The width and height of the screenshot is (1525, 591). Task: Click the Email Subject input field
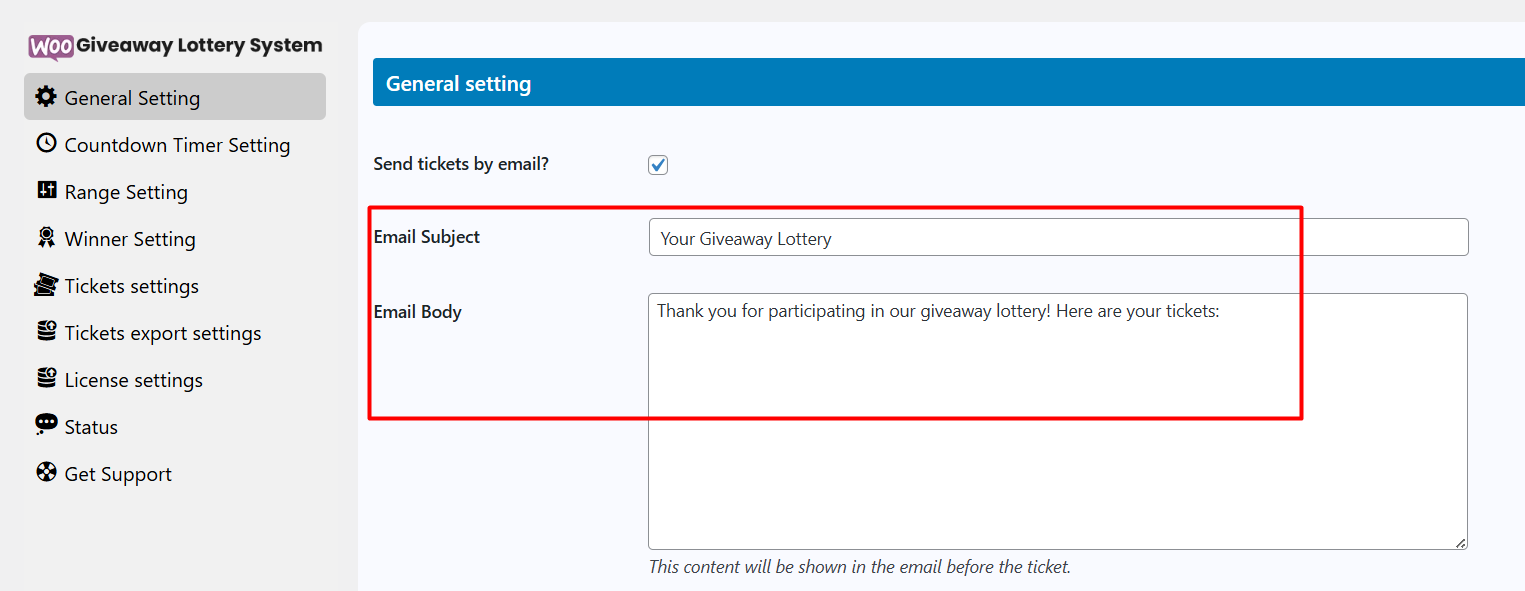point(1058,238)
